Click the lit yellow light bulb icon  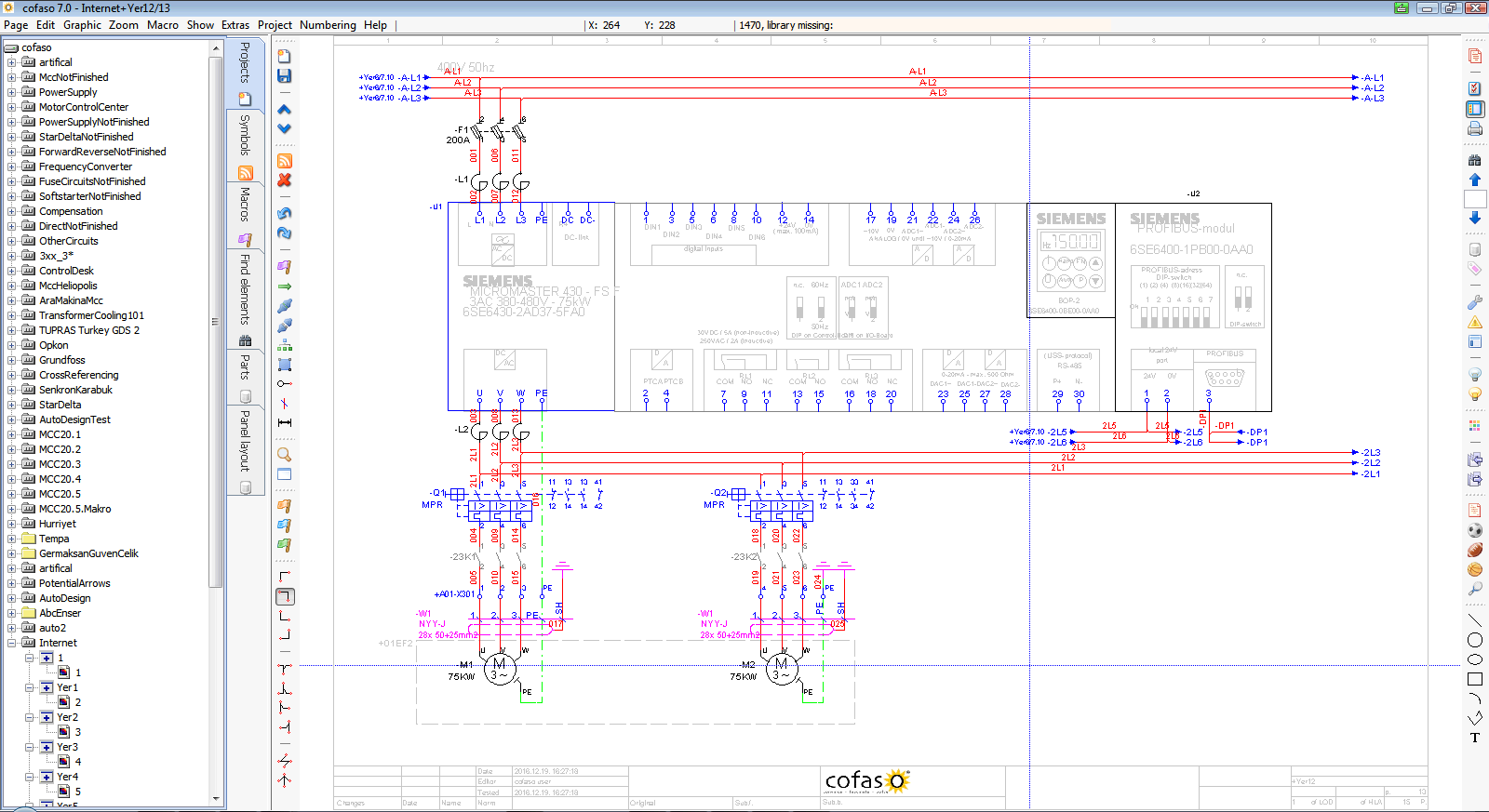pyautogui.click(x=1475, y=393)
